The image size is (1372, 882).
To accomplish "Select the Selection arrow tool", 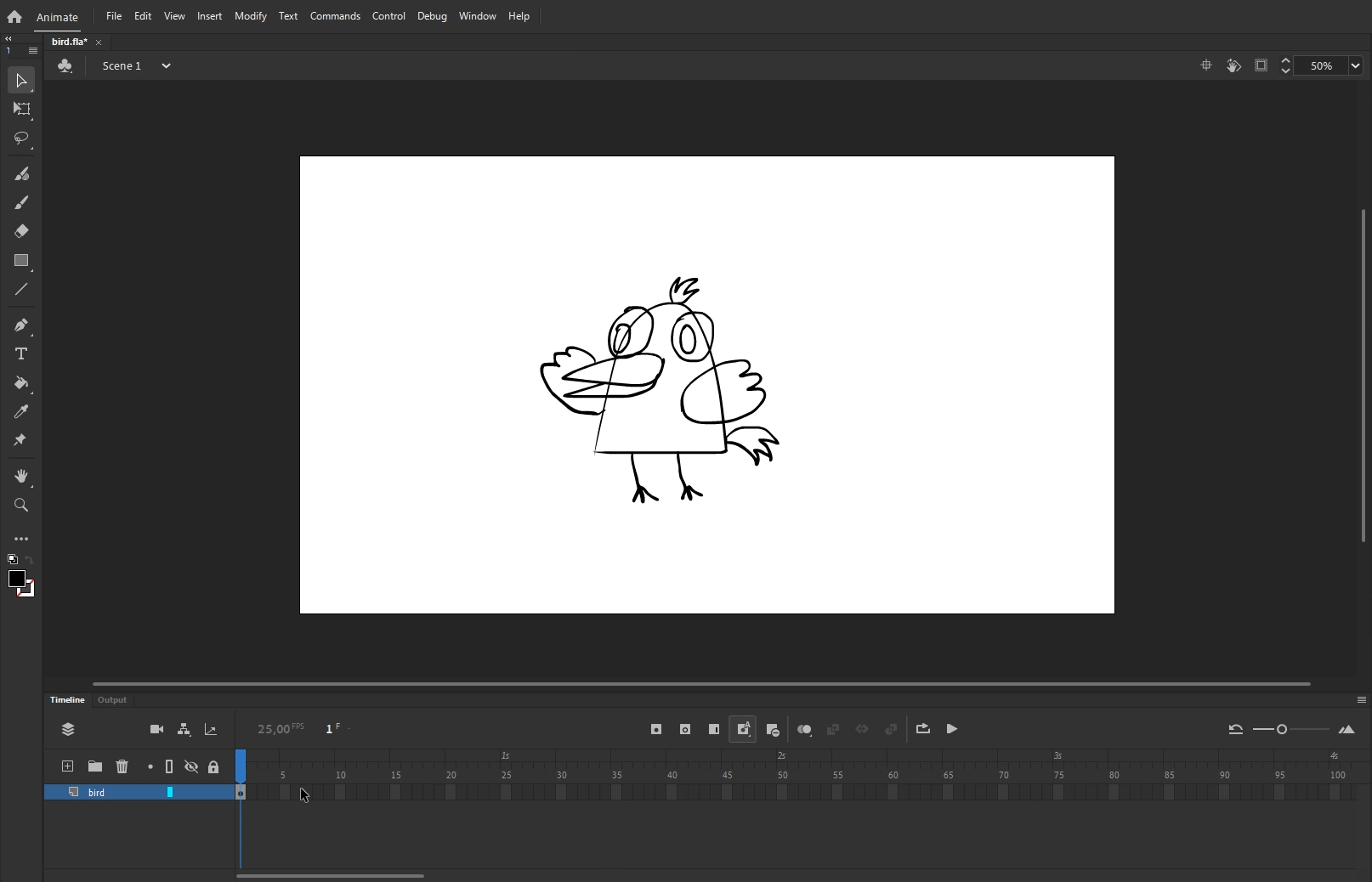I will coord(21,81).
